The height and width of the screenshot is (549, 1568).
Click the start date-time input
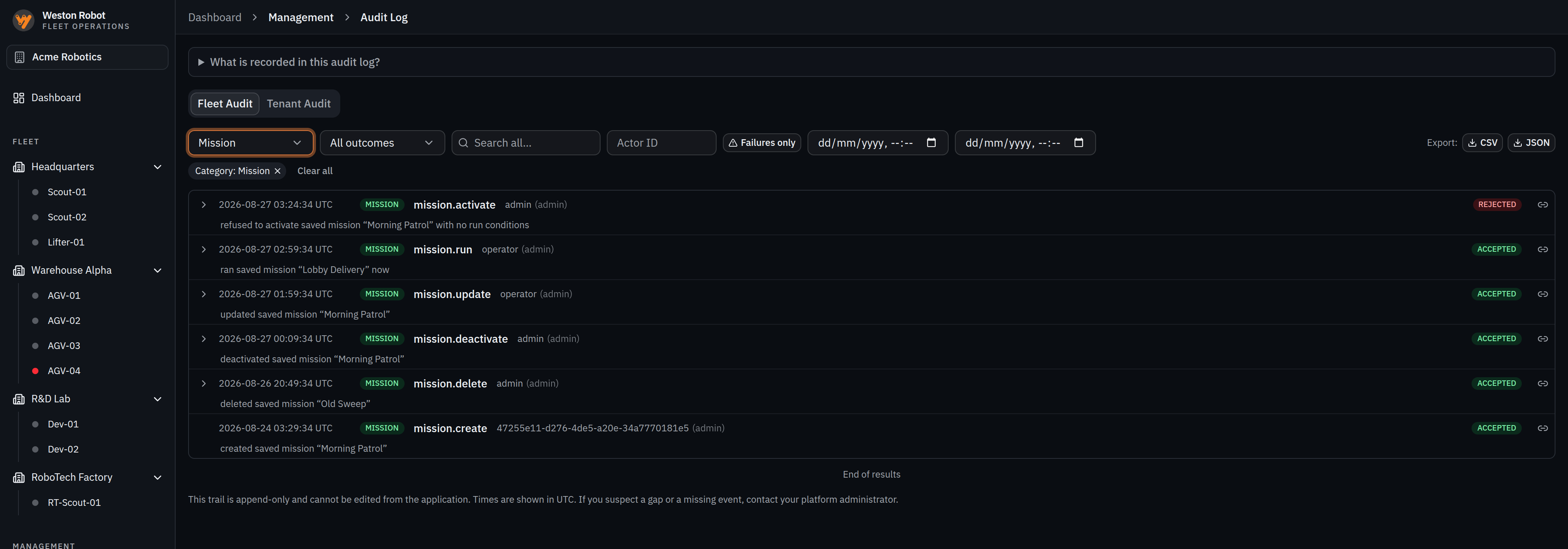877,143
